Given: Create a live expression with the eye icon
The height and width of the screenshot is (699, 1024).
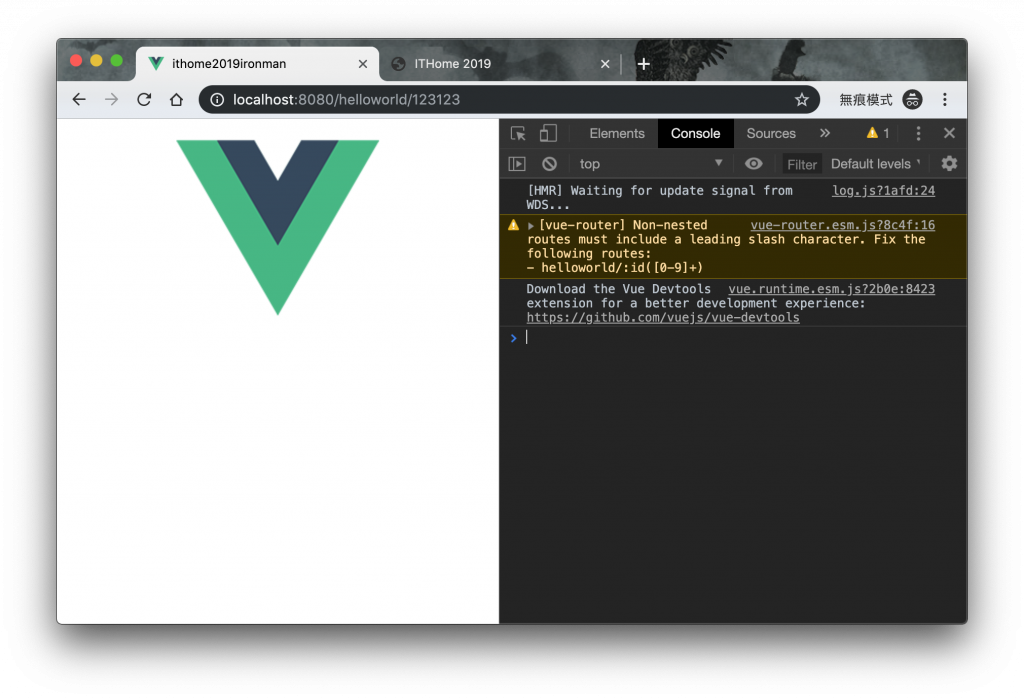Looking at the screenshot, I should tap(754, 164).
